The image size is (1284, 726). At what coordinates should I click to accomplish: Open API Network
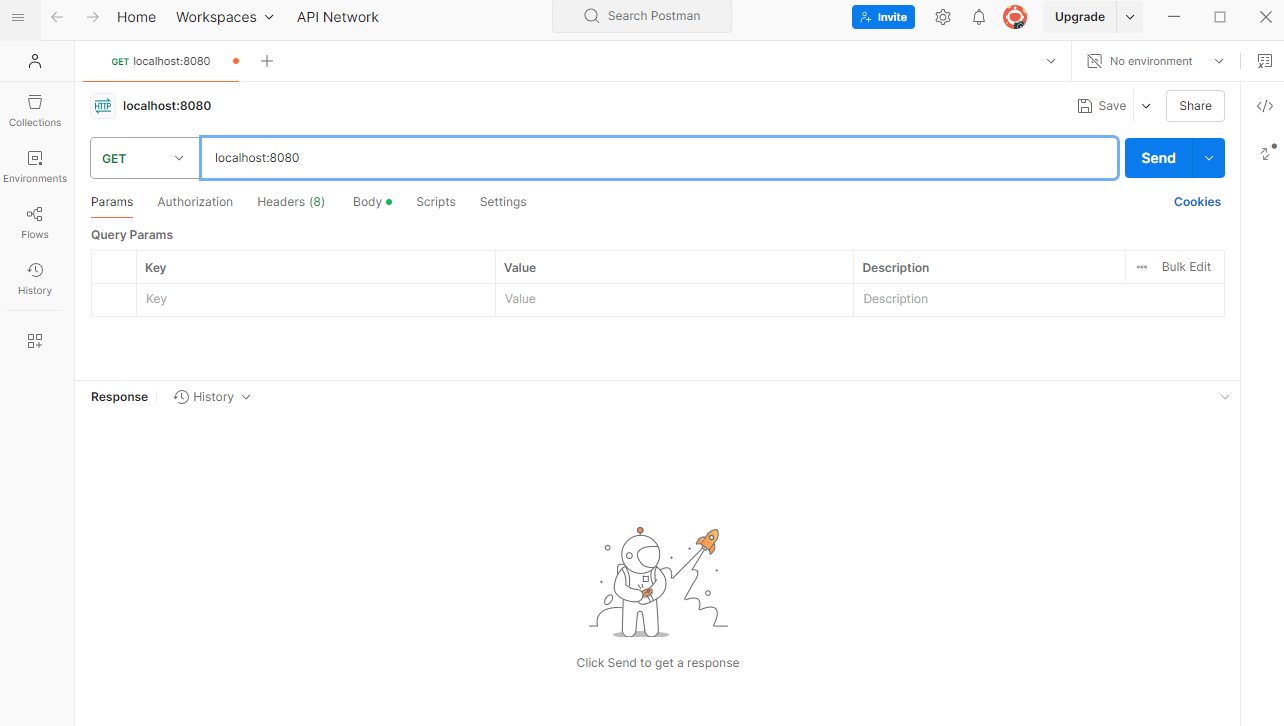(x=338, y=17)
